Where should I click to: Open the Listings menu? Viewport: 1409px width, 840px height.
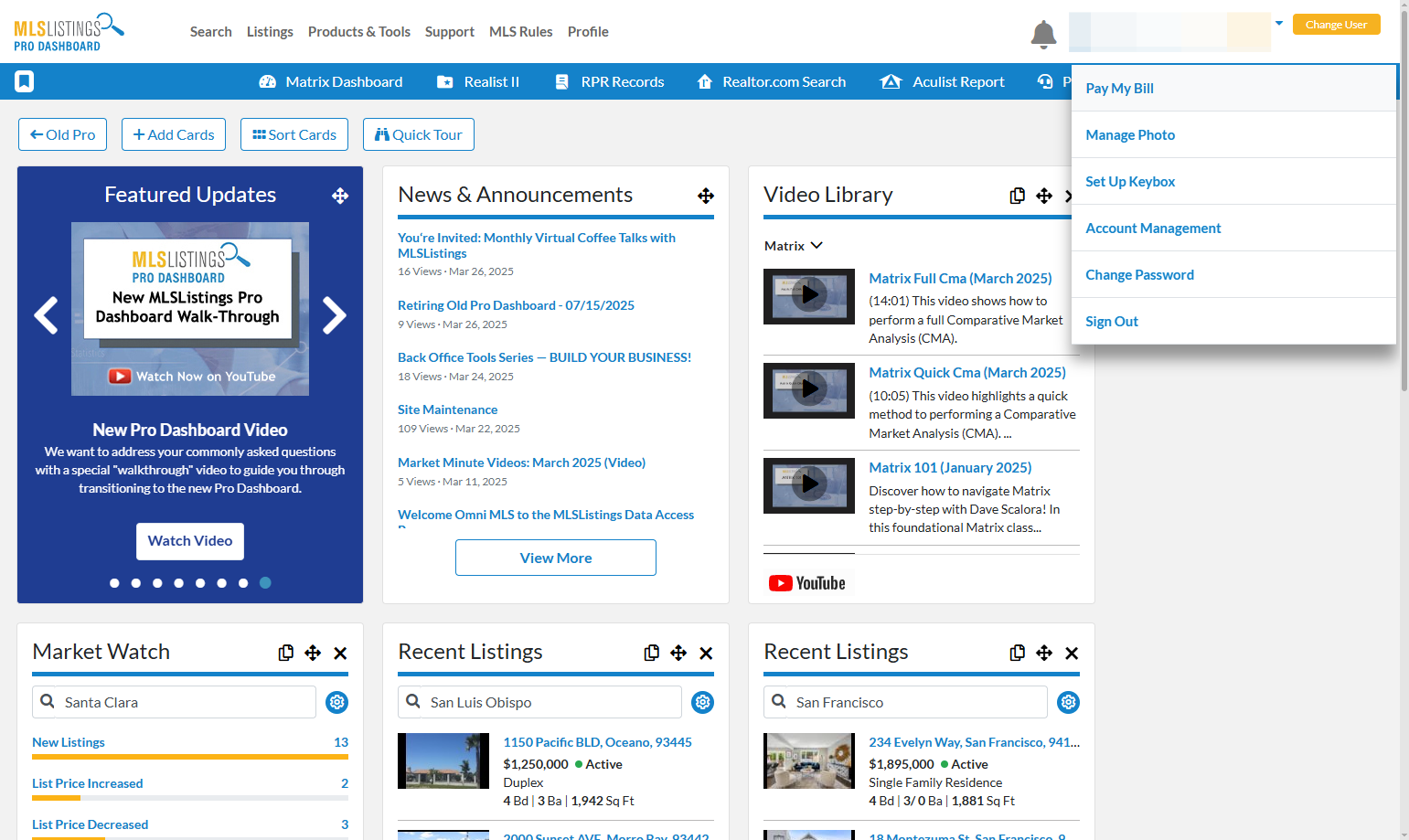270,32
